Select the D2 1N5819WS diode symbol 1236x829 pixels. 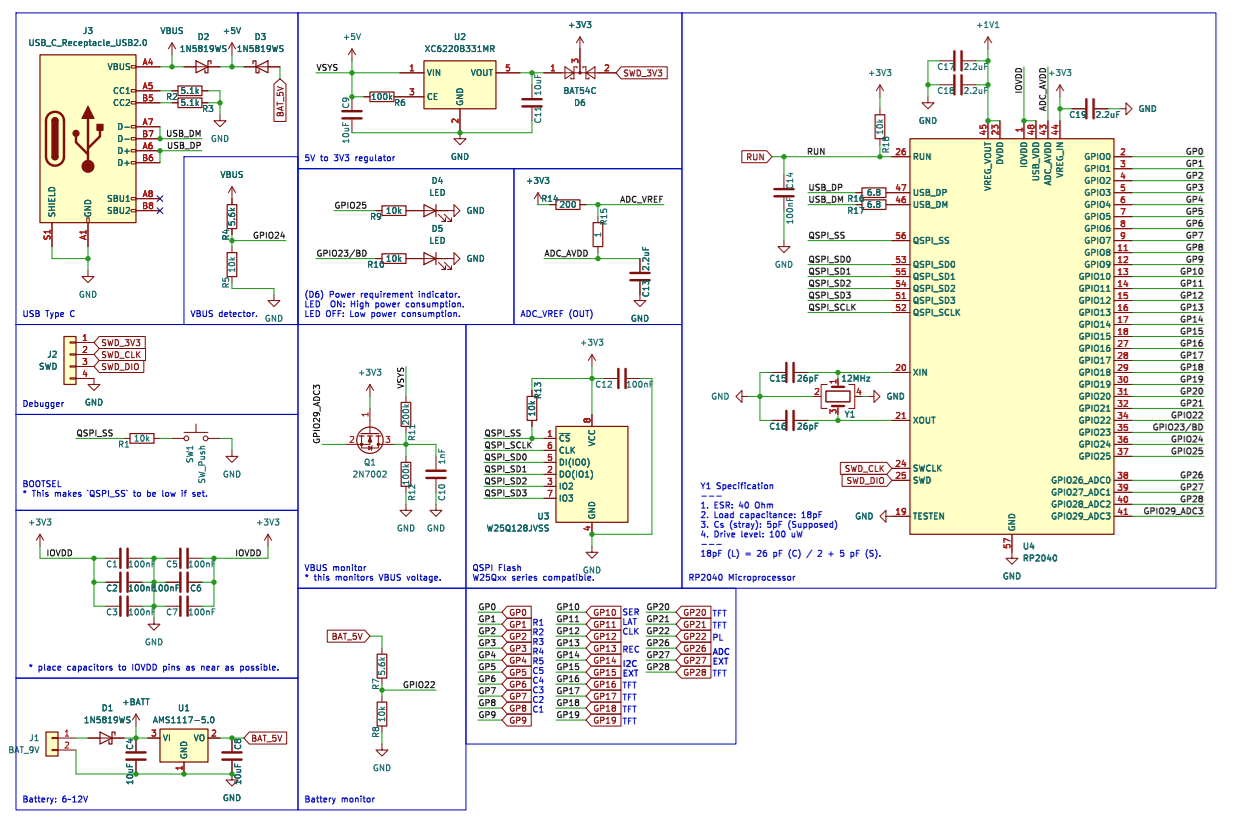(204, 66)
